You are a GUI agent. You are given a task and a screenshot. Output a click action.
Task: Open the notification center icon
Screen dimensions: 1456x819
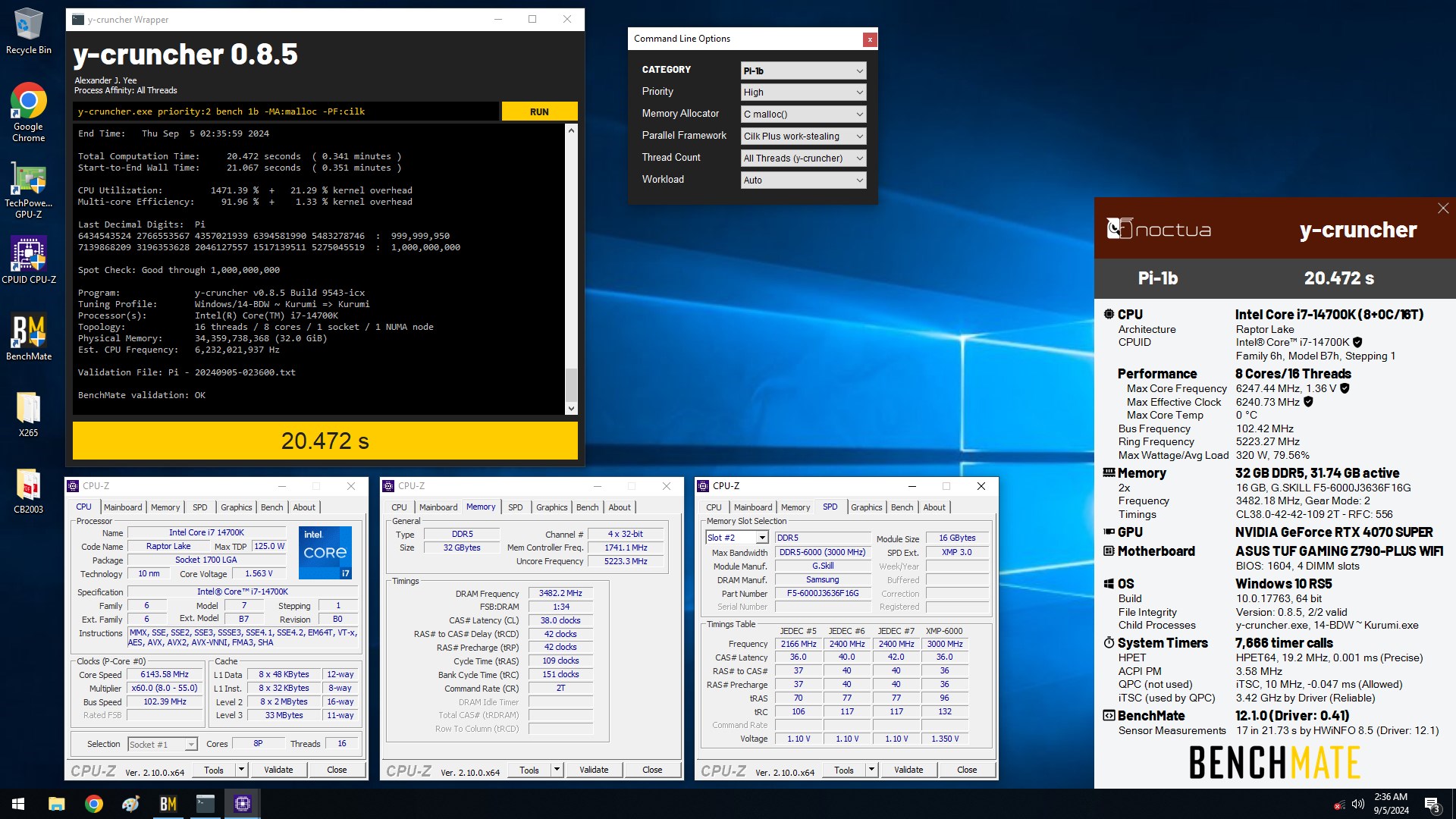tap(1432, 804)
